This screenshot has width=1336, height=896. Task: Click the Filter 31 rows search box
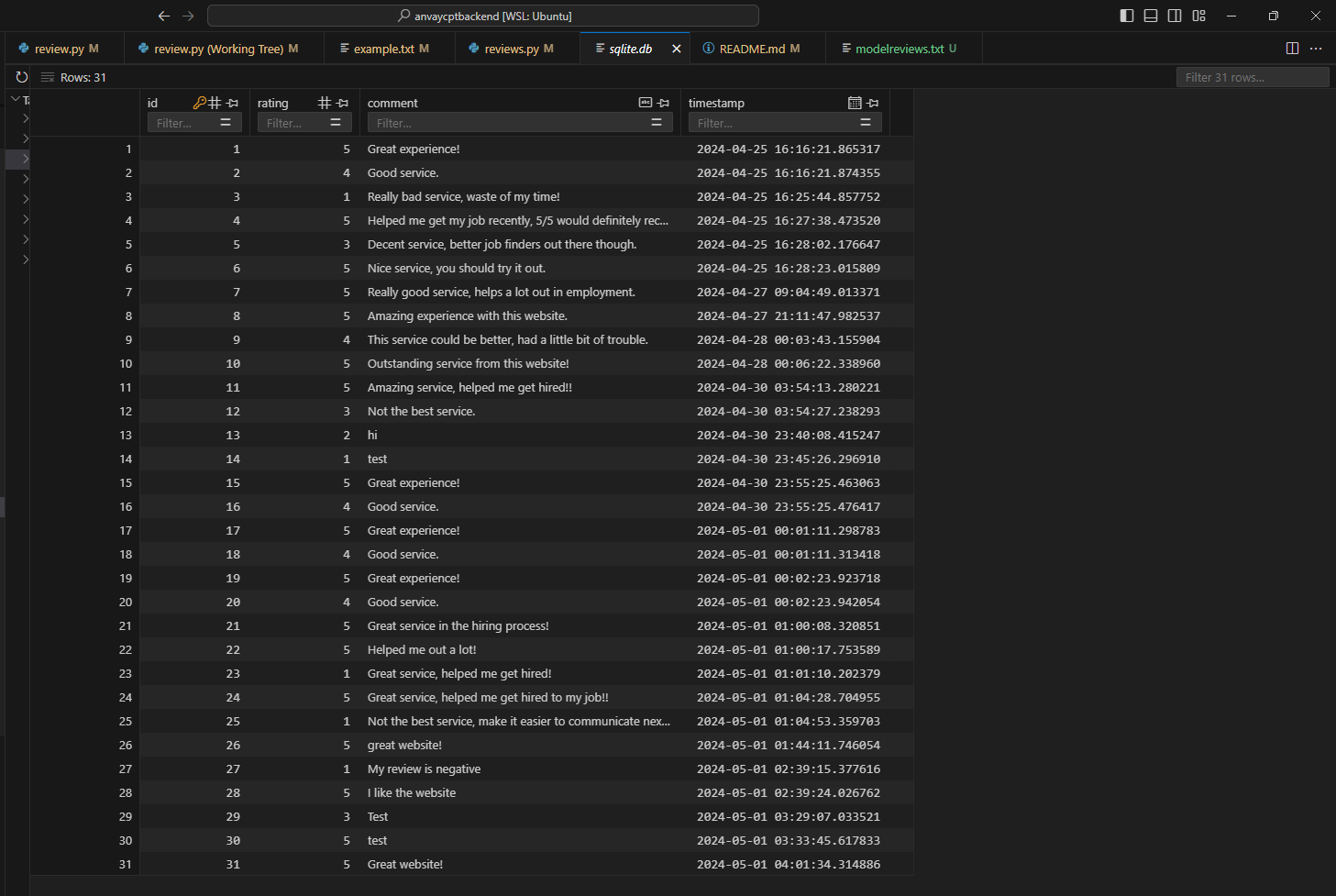pos(1253,77)
